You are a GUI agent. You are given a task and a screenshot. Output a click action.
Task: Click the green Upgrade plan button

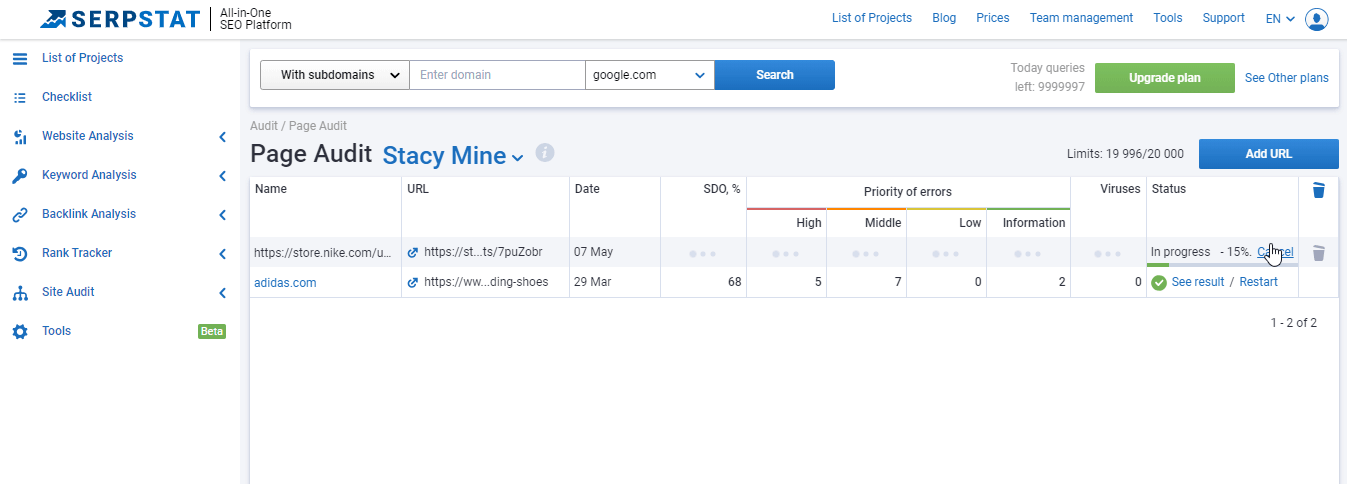point(1165,78)
